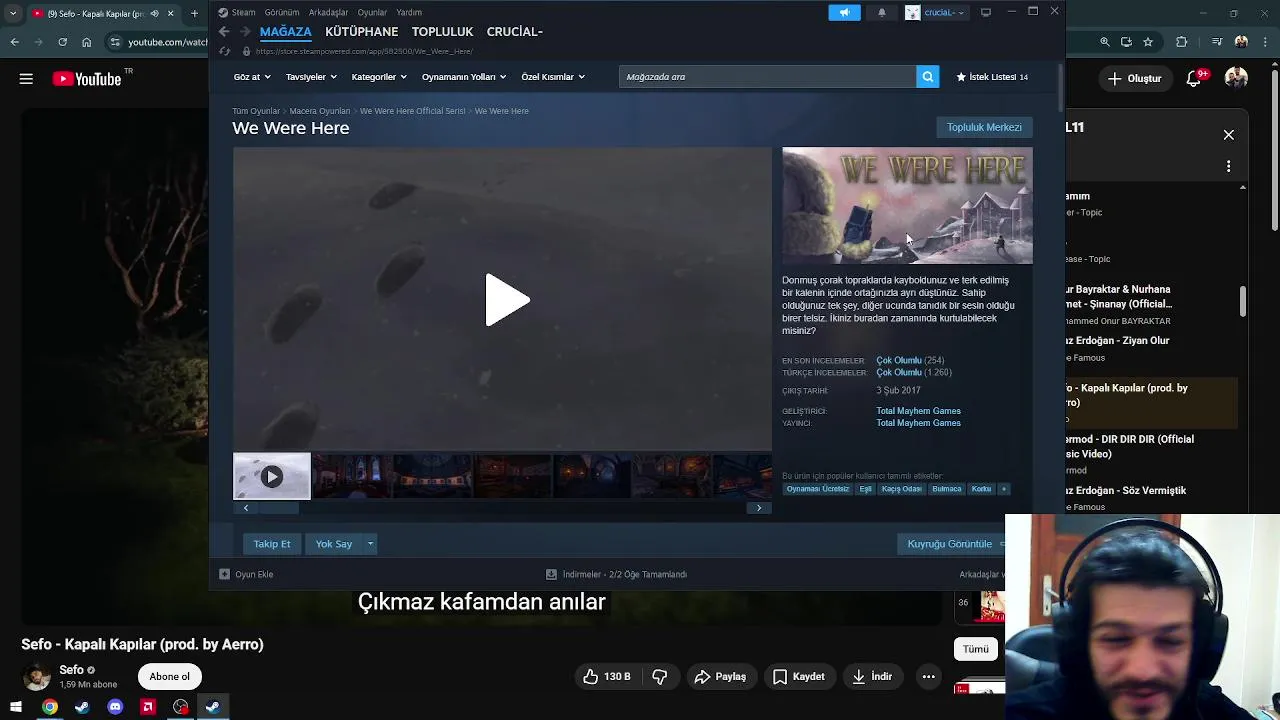This screenshot has height=720, width=1280.
Task: Bookmark this page with Chrome star
Action: click(1148, 42)
